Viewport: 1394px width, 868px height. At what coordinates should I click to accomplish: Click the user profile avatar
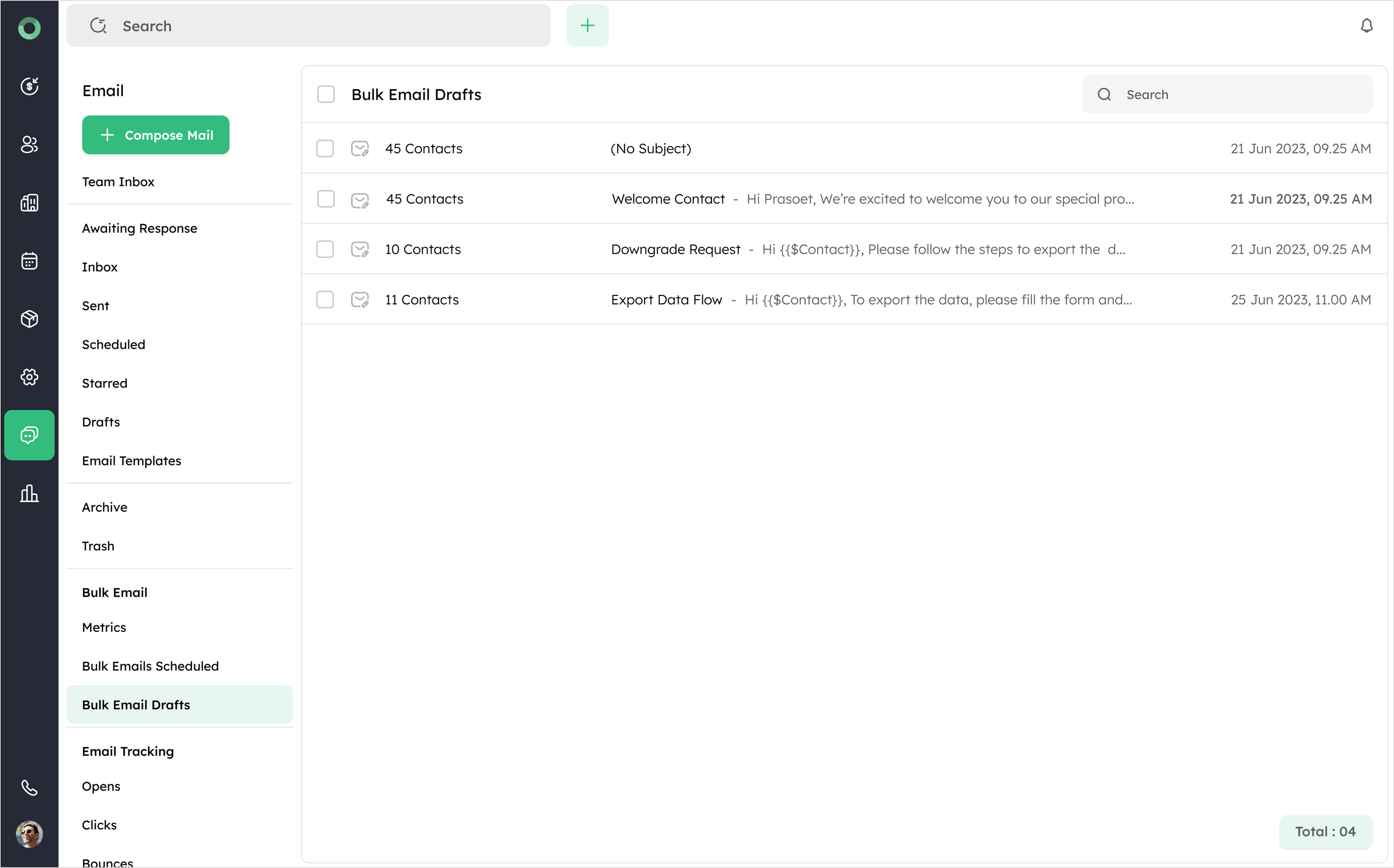coord(29,834)
